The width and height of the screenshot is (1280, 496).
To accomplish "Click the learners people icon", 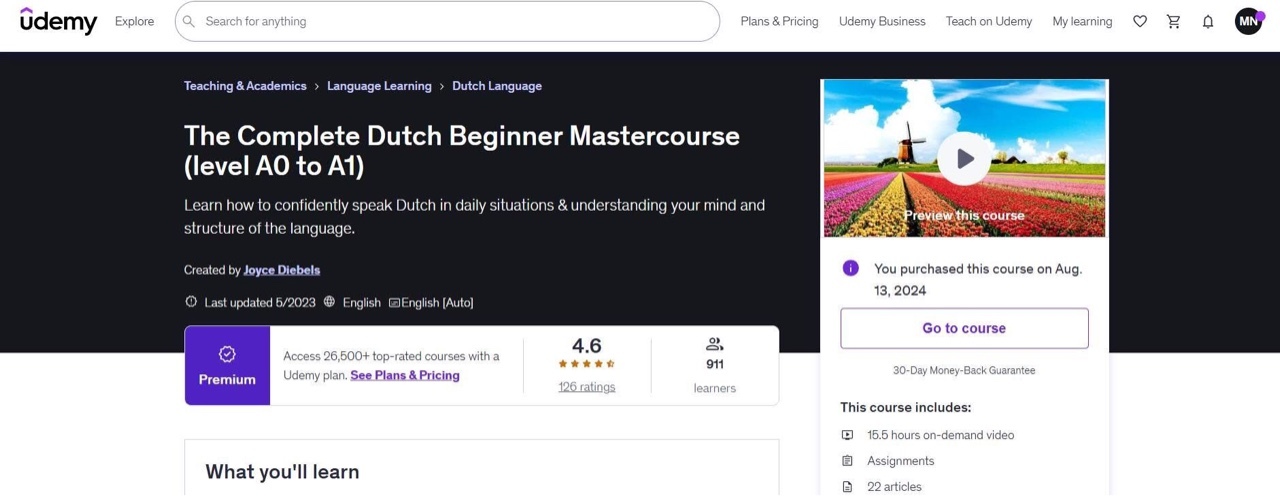I will [x=715, y=344].
